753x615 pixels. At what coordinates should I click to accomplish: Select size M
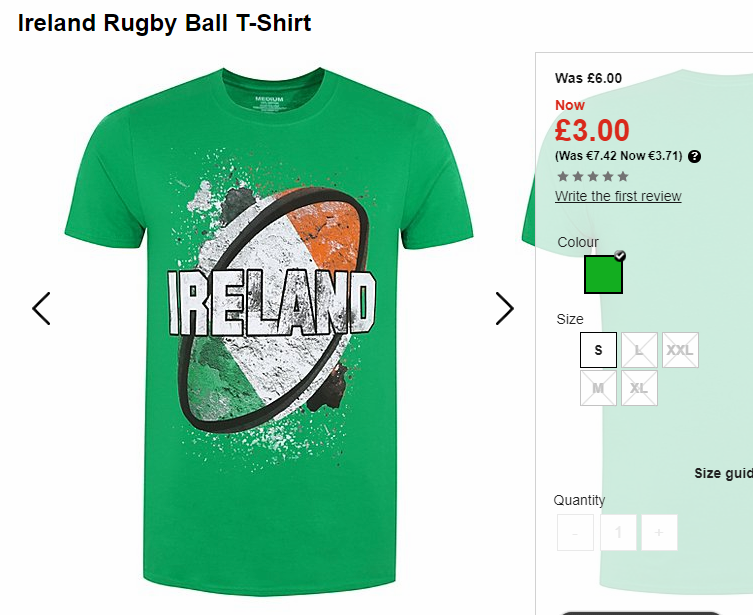tap(598, 388)
